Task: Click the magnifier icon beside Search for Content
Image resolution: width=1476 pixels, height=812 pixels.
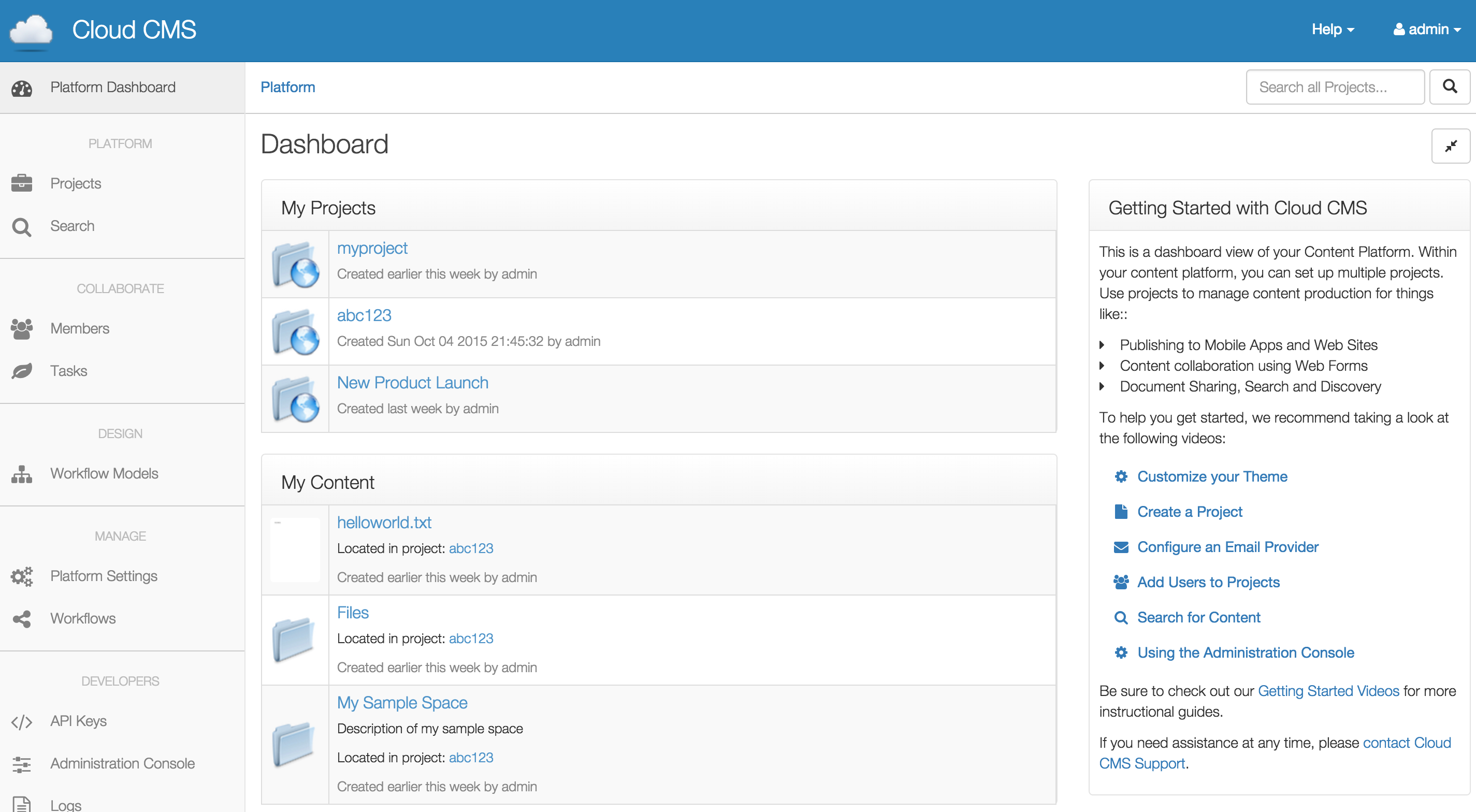Action: coord(1121,618)
